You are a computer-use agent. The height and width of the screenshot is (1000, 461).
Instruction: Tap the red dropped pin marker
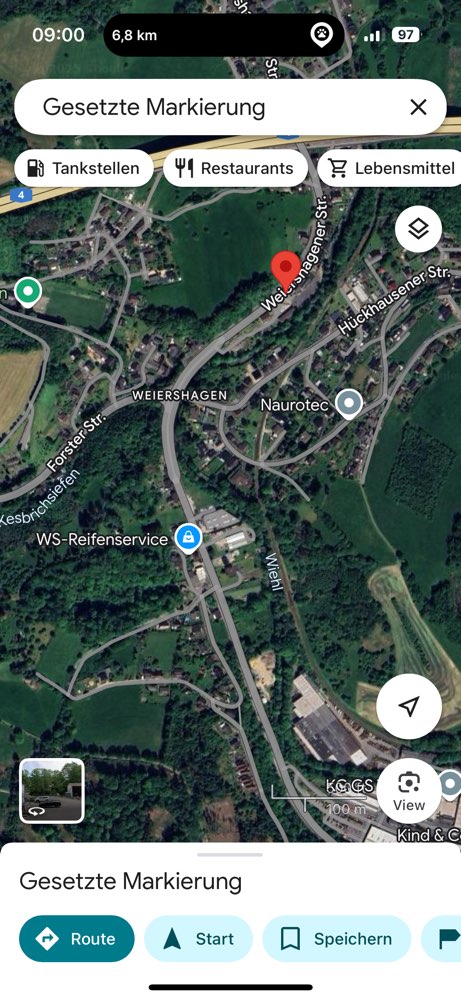click(286, 269)
